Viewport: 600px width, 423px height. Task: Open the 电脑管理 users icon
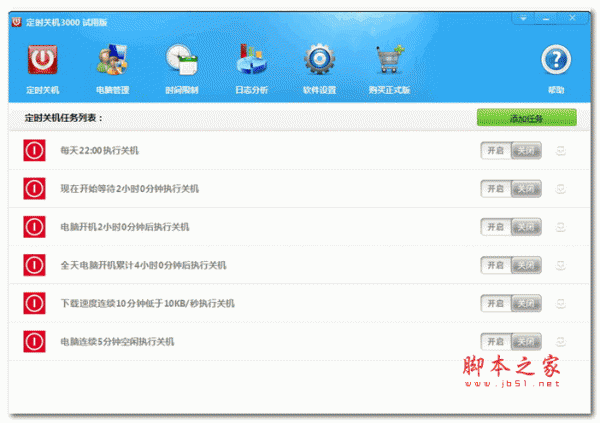coord(112,59)
